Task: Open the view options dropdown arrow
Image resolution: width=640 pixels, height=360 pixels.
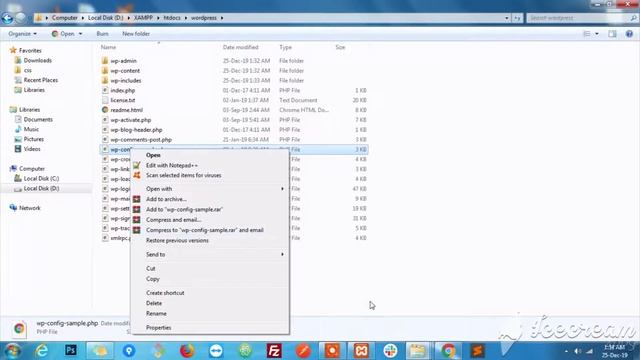Action: coord(597,34)
